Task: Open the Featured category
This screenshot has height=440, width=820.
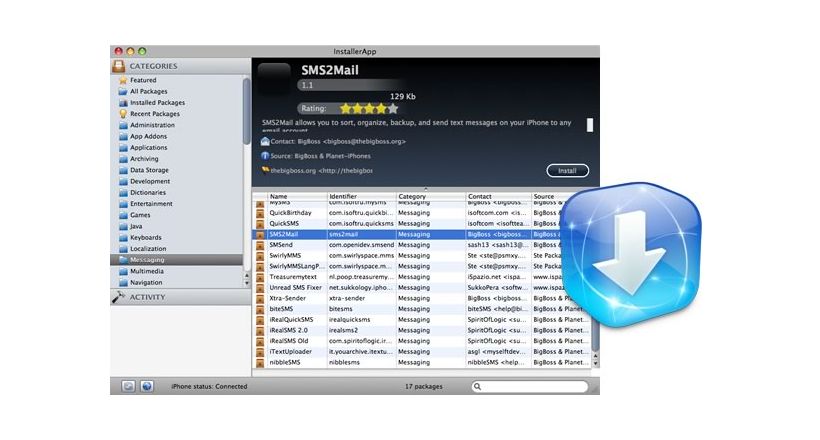Action: pyautogui.click(x=143, y=80)
